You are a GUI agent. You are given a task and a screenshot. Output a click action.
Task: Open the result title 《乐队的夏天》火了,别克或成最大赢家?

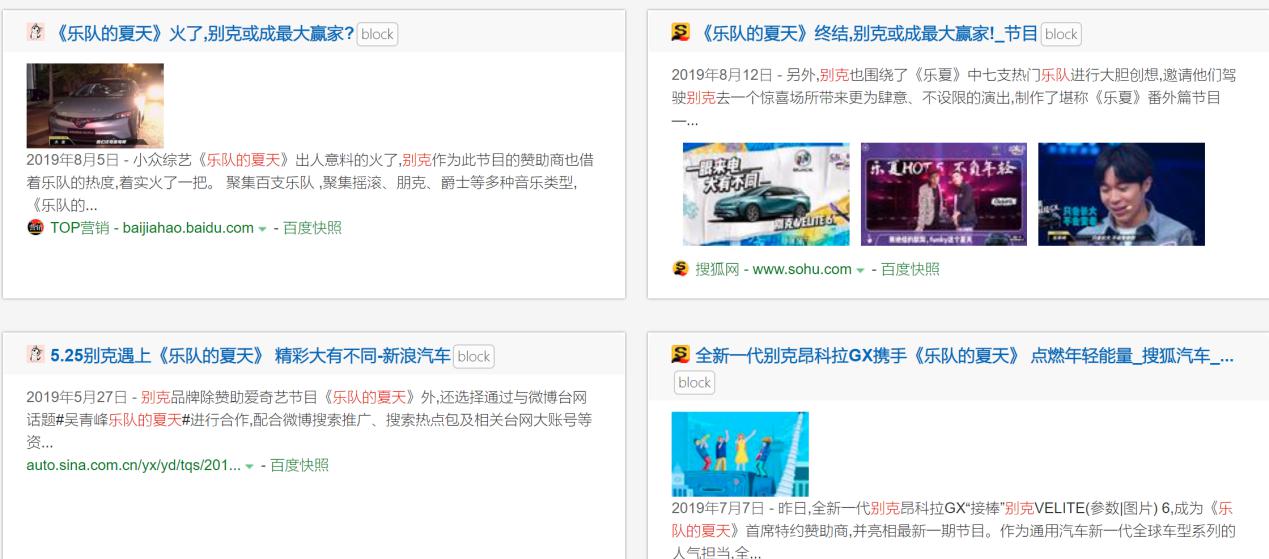pyautogui.click(x=202, y=33)
